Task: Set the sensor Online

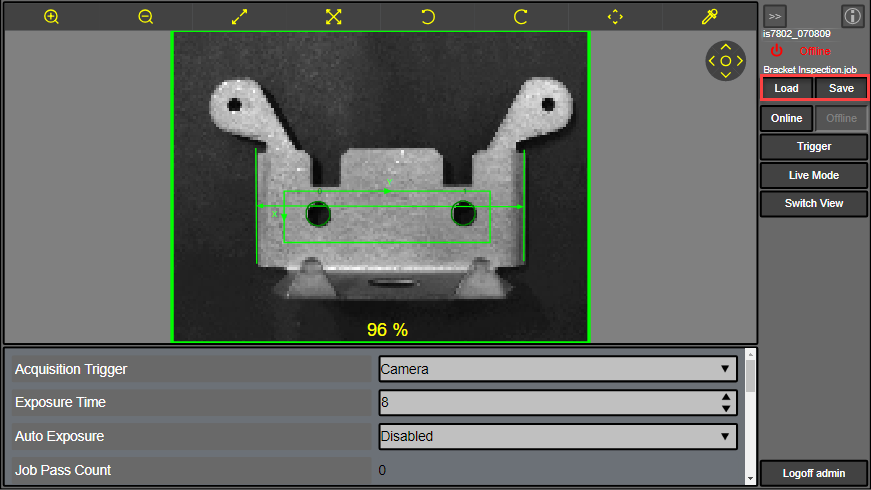Action: click(787, 118)
